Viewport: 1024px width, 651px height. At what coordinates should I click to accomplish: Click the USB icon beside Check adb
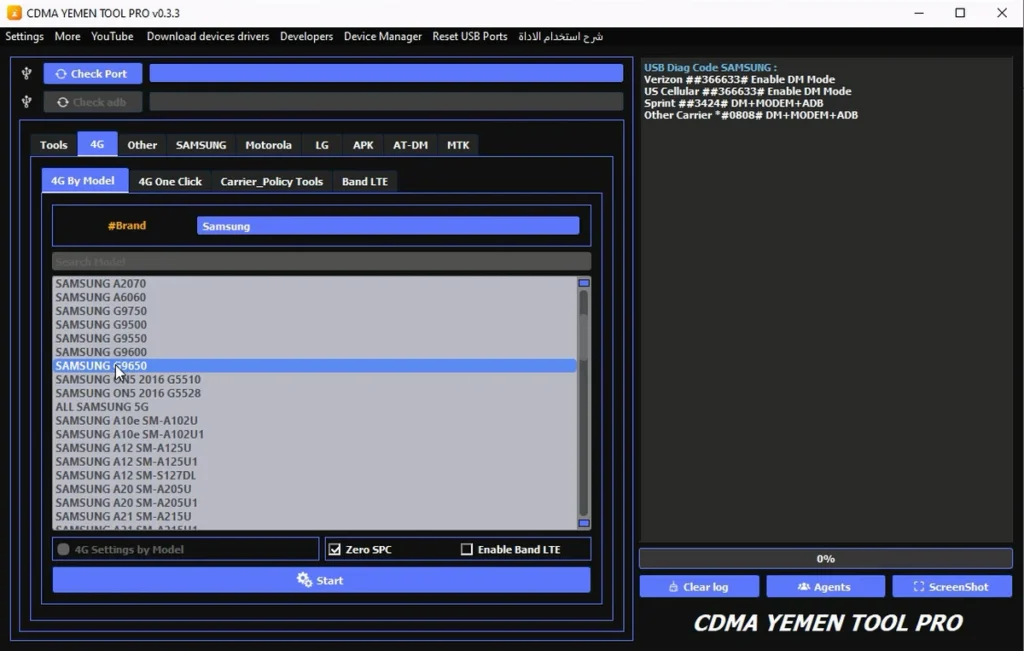pos(27,102)
